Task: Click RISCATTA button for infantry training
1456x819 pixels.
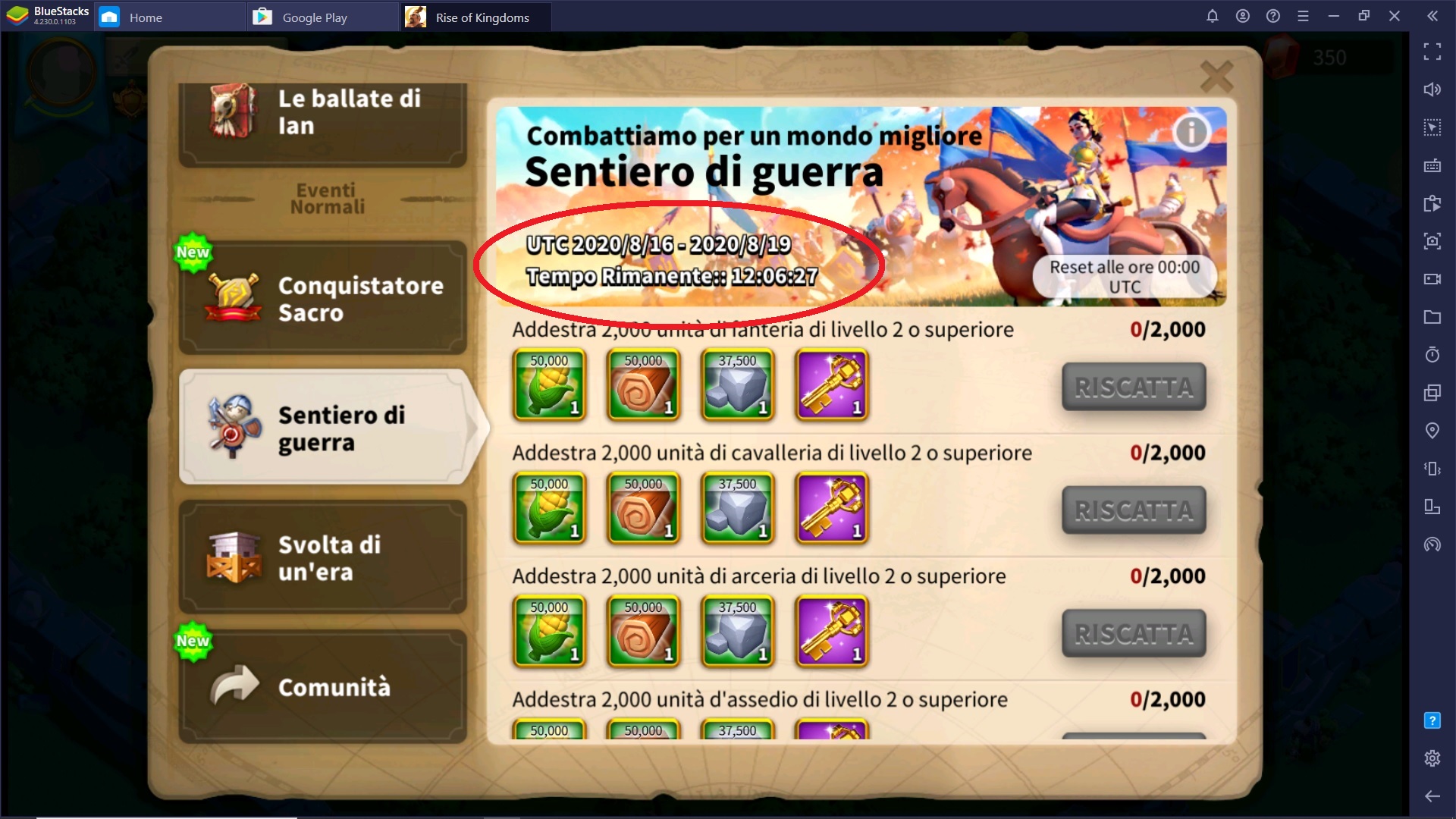Action: [1134, 387]
